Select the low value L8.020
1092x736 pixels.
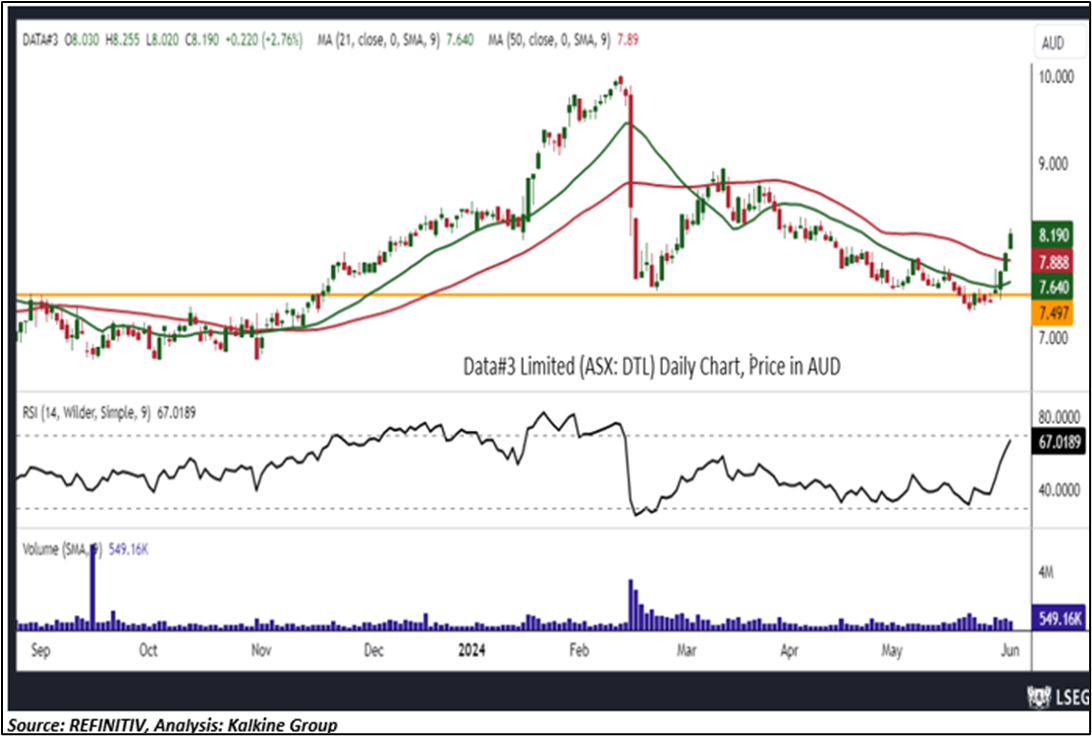[162, 42]
